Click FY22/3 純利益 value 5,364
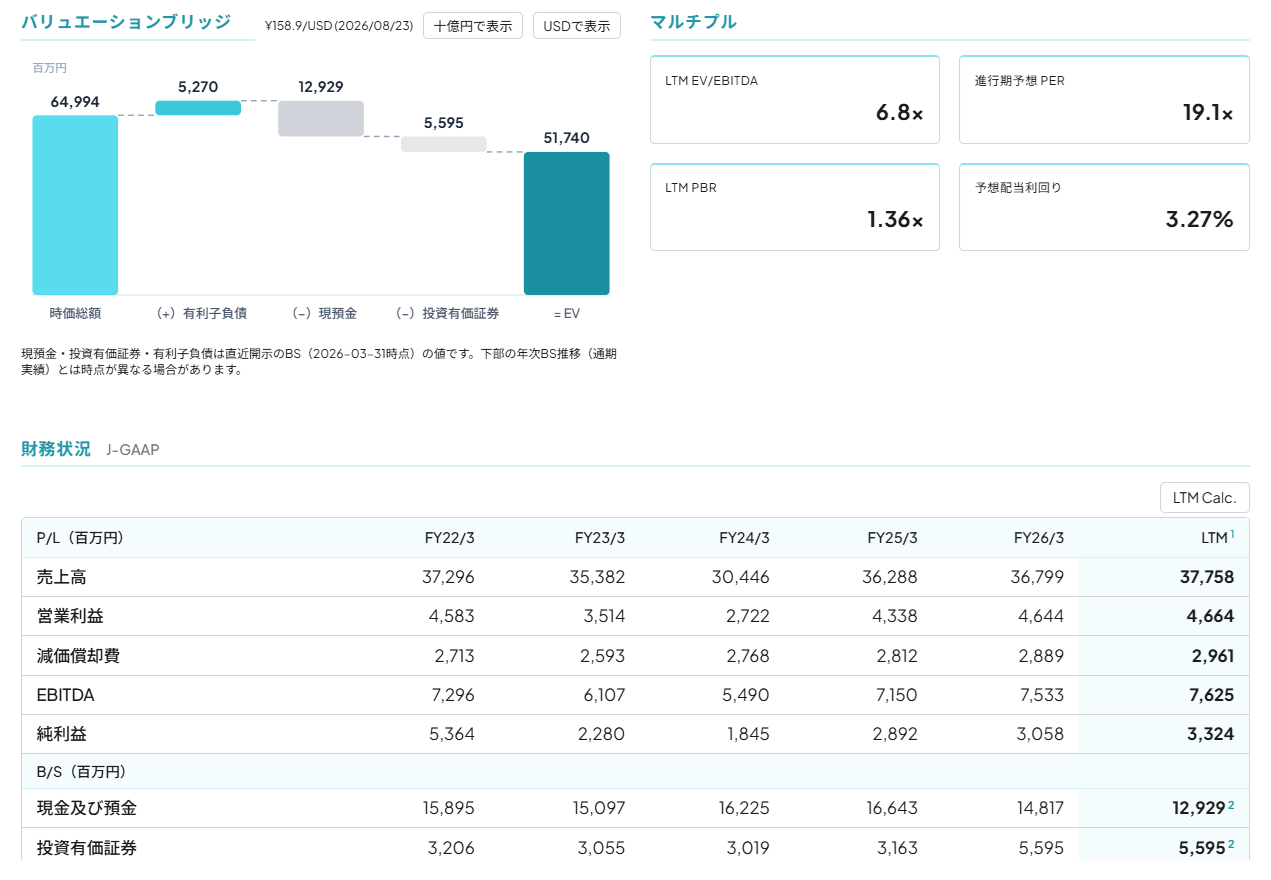The image size is (1271, 880). 452,734
